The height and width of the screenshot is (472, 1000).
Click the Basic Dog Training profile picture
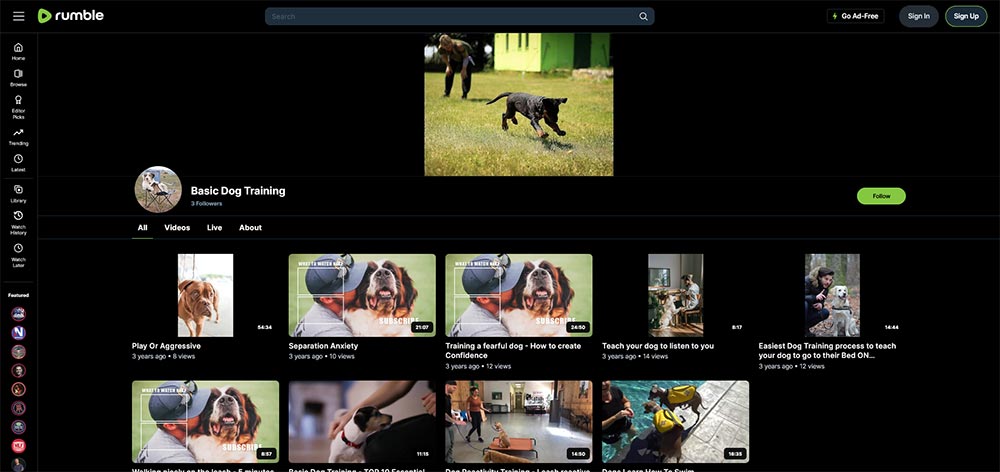click(158, 189)
